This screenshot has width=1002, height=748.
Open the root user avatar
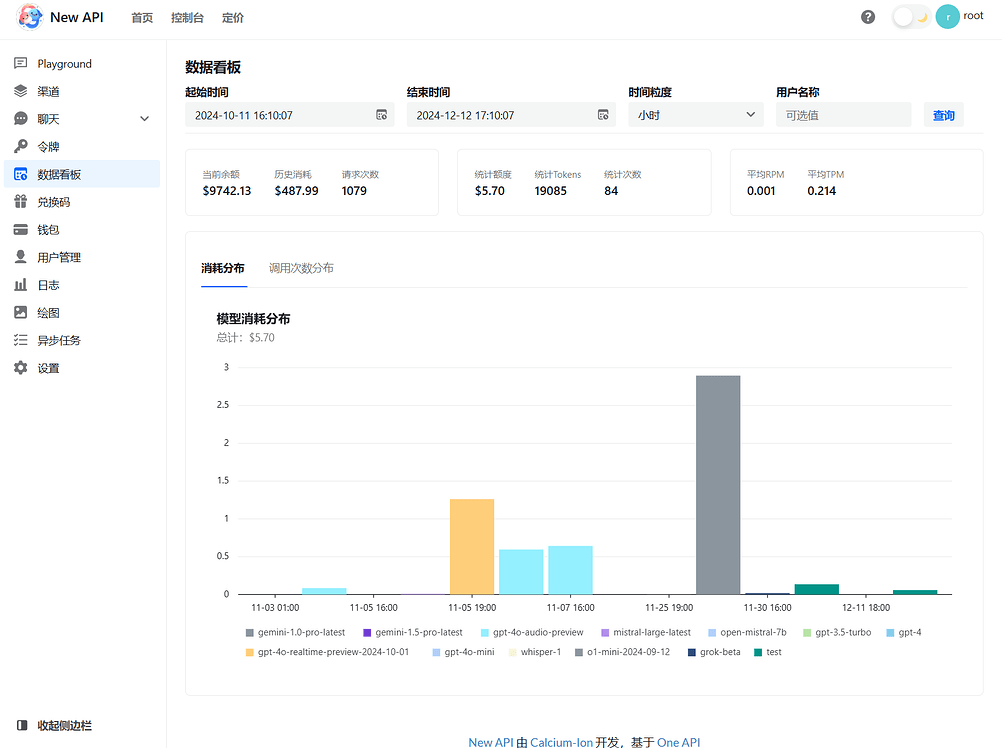point(948,17)
